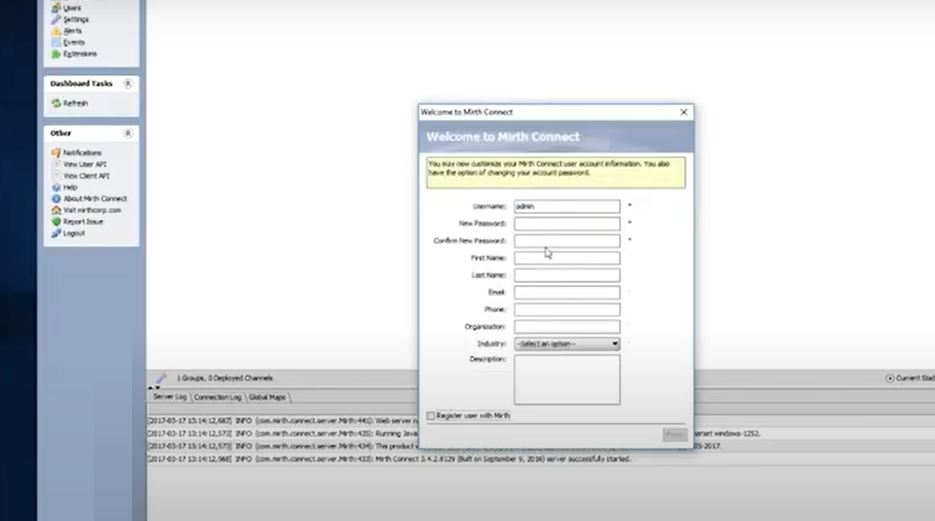
Task: Click the Report Issue icon
Action: (x=56, y=221)
